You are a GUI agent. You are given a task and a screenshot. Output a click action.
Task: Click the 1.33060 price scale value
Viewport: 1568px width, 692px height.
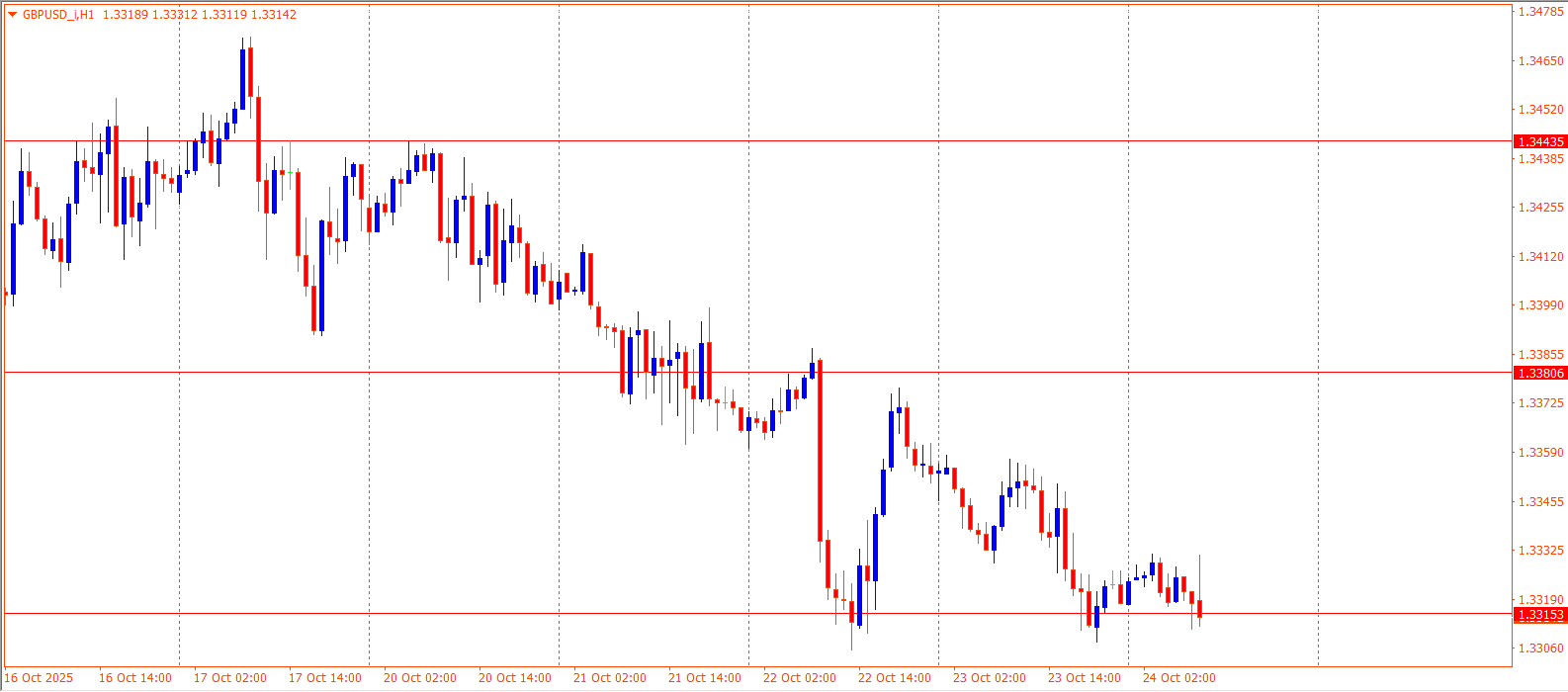(x=1540, y=649)
